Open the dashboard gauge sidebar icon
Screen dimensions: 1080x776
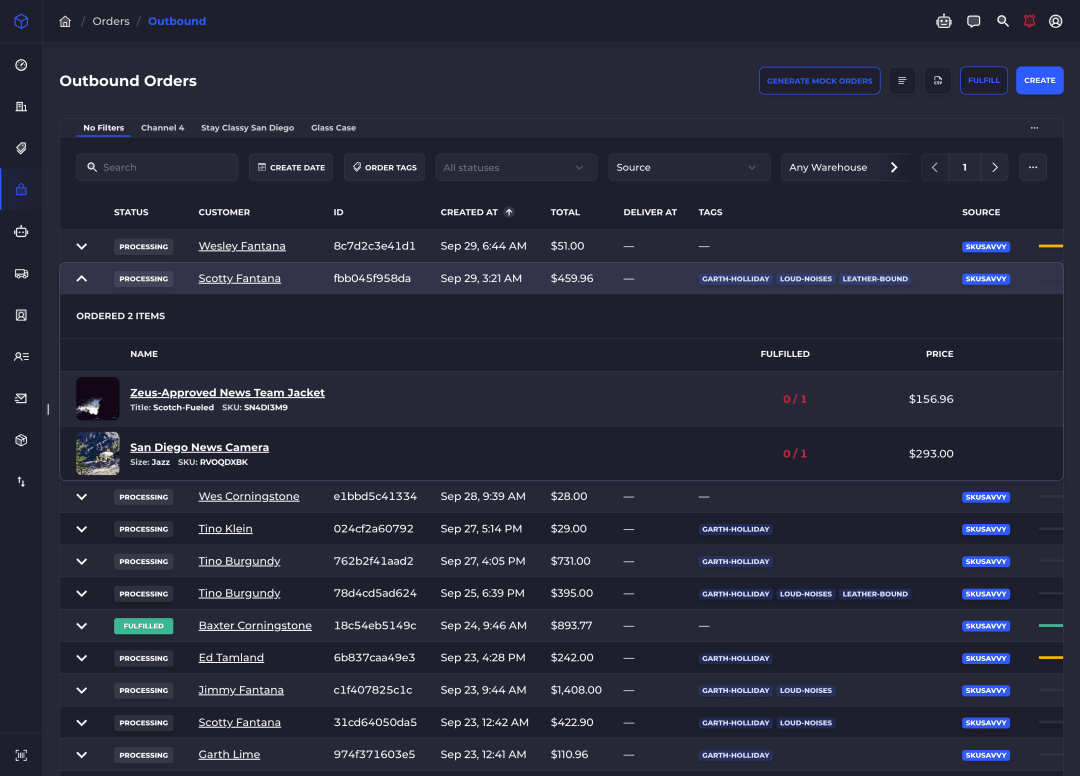click(x=21, y=65)
